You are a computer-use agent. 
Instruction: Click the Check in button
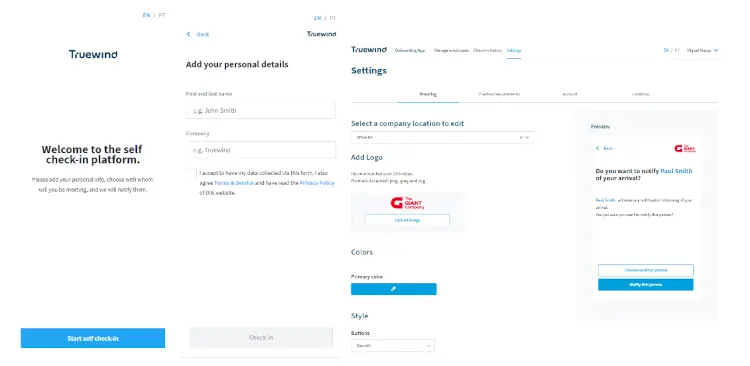[261, 338]
